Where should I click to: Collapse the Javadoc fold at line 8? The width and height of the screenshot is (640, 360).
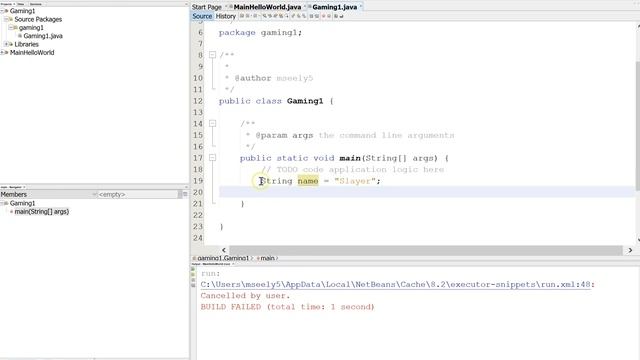[x=212, y=55]
